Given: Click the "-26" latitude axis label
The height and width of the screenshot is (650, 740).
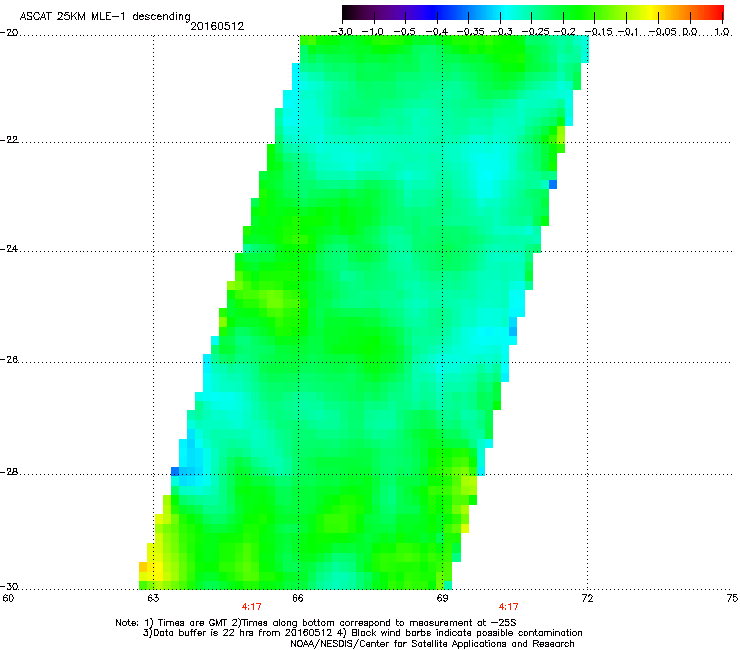Looking at the screenshot, I should [9, 360].
